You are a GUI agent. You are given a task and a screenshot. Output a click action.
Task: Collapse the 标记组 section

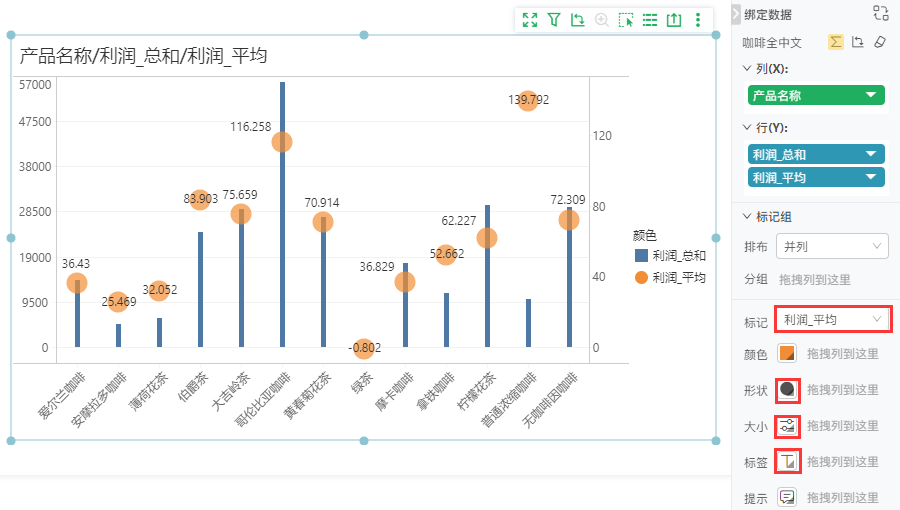coord(747,216)
